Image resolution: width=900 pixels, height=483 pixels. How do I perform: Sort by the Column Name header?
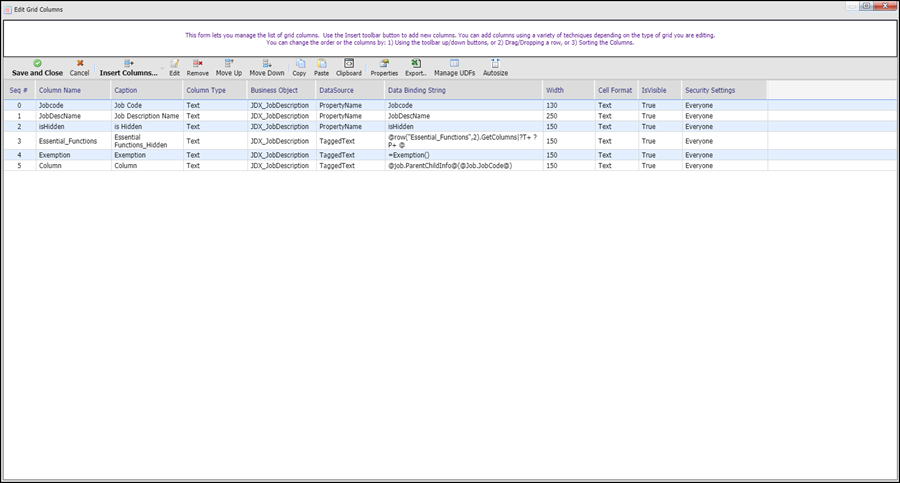72,90
